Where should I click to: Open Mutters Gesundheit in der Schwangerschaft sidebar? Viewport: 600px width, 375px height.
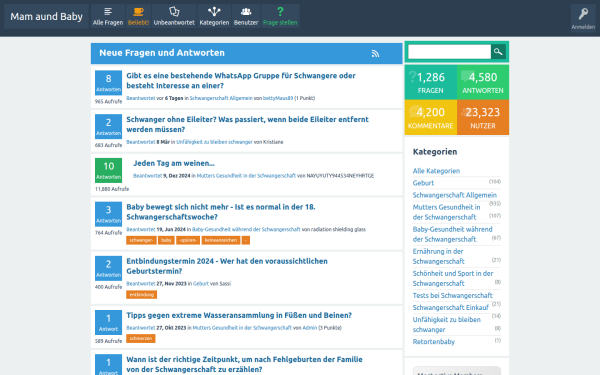(x=447, y=212)
